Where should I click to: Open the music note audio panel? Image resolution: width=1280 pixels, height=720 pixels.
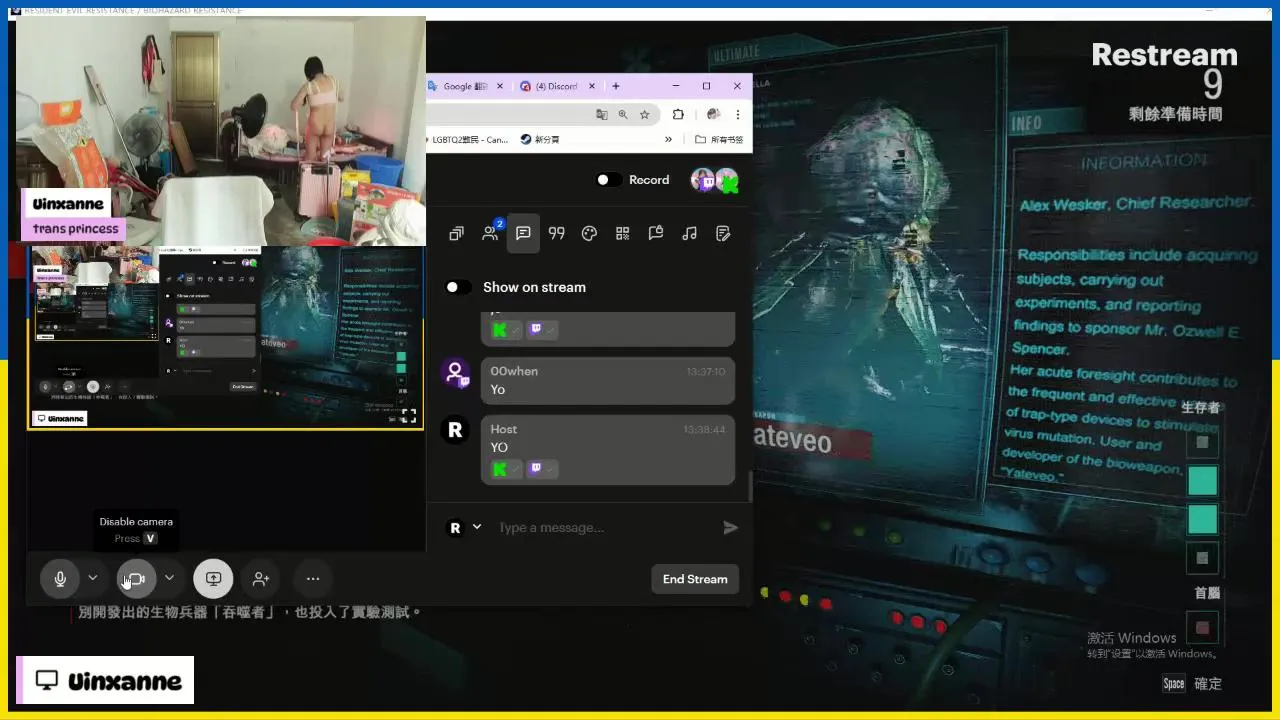tap(689, 233)
